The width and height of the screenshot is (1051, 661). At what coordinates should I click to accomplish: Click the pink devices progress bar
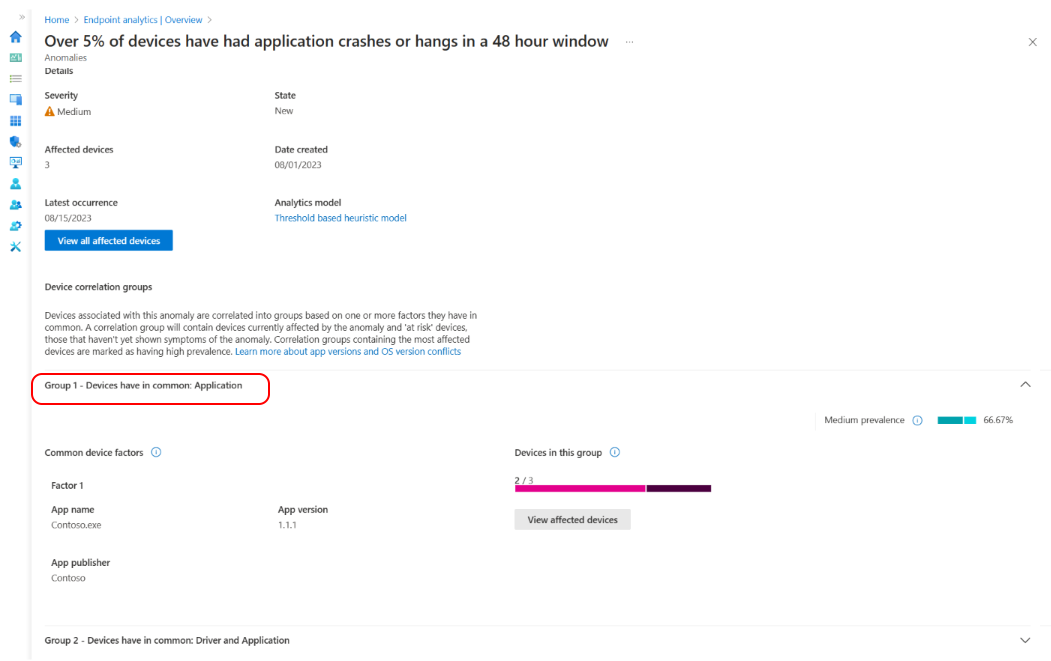(x=580, y=489)
